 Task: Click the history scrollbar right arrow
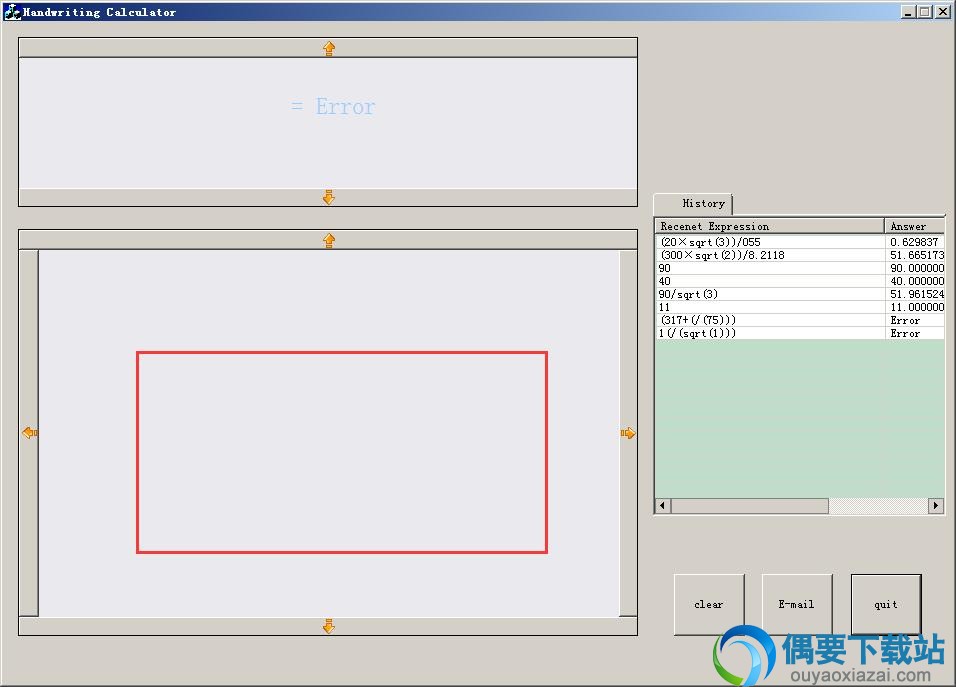pyautogui.click(x=936, y=505)
